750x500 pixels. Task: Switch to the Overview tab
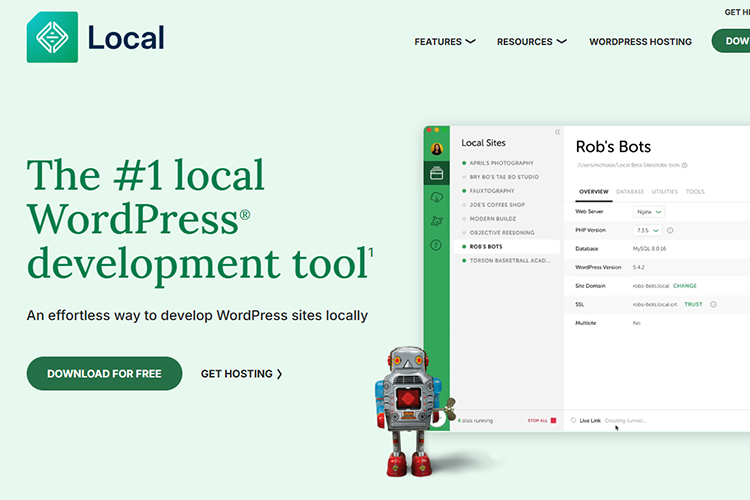pyautogui.click(x=594, y=192)
